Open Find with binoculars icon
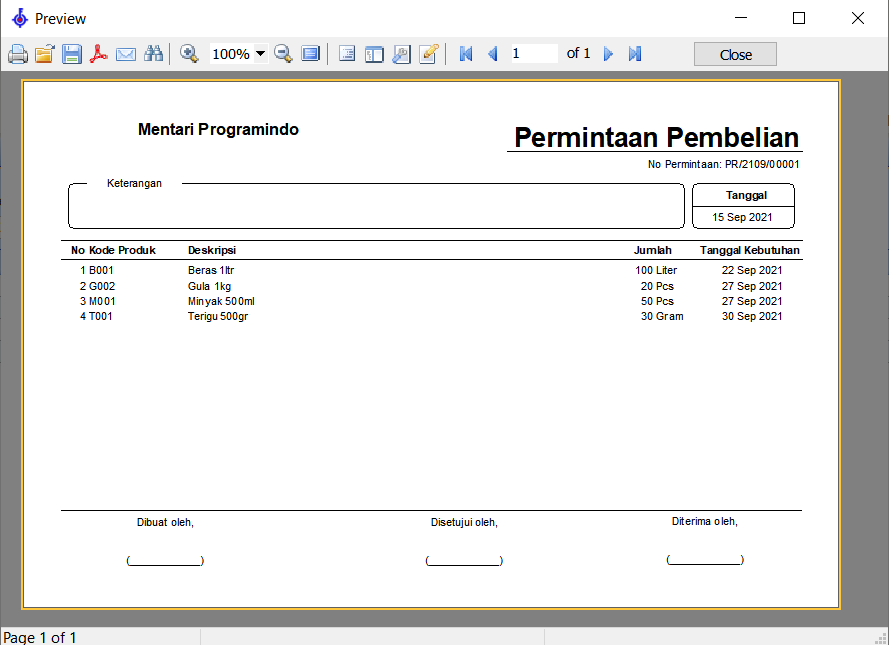889x645 pixels. coord(153,54)
